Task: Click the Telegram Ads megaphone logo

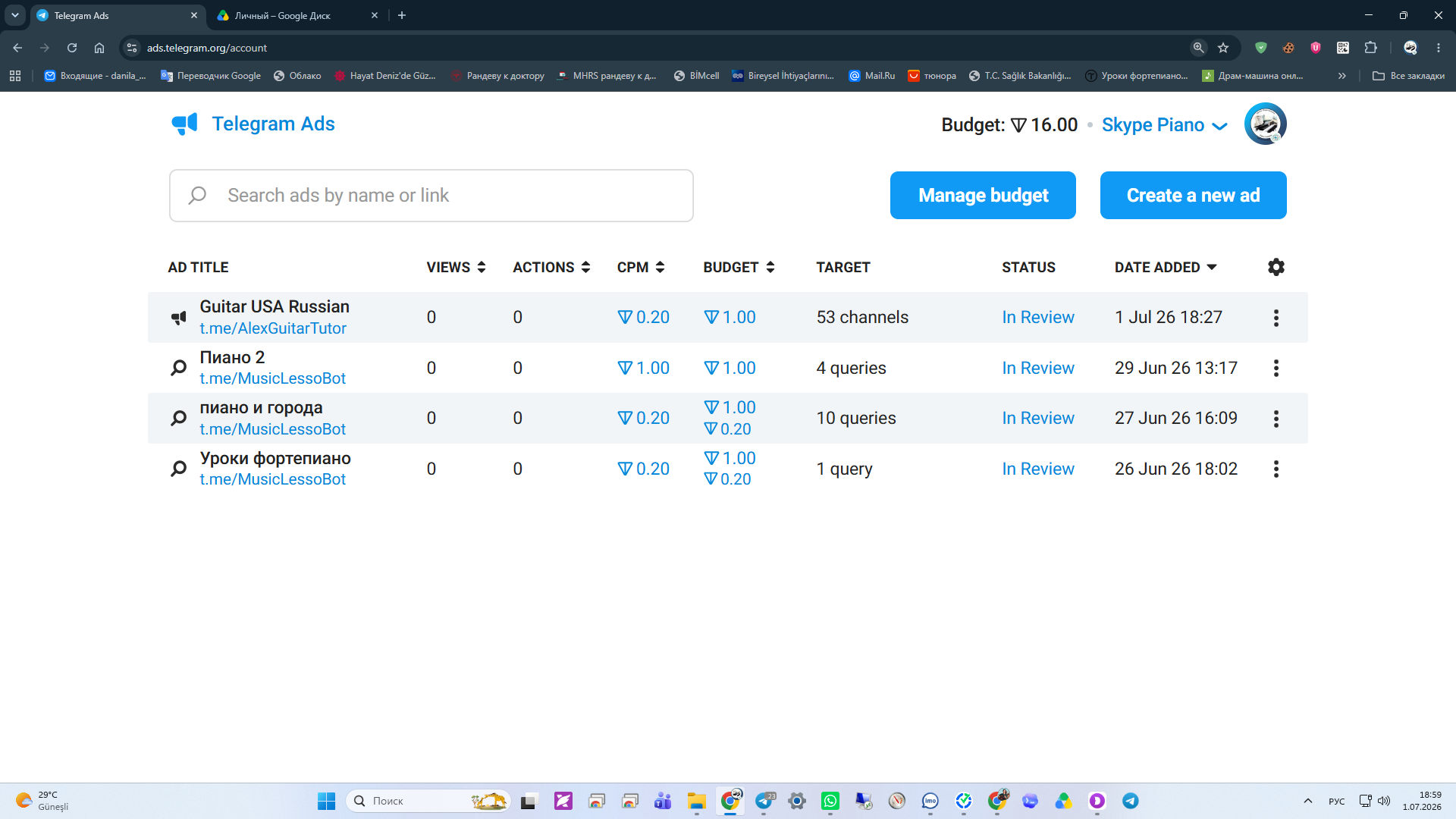Action: [184, 124]
